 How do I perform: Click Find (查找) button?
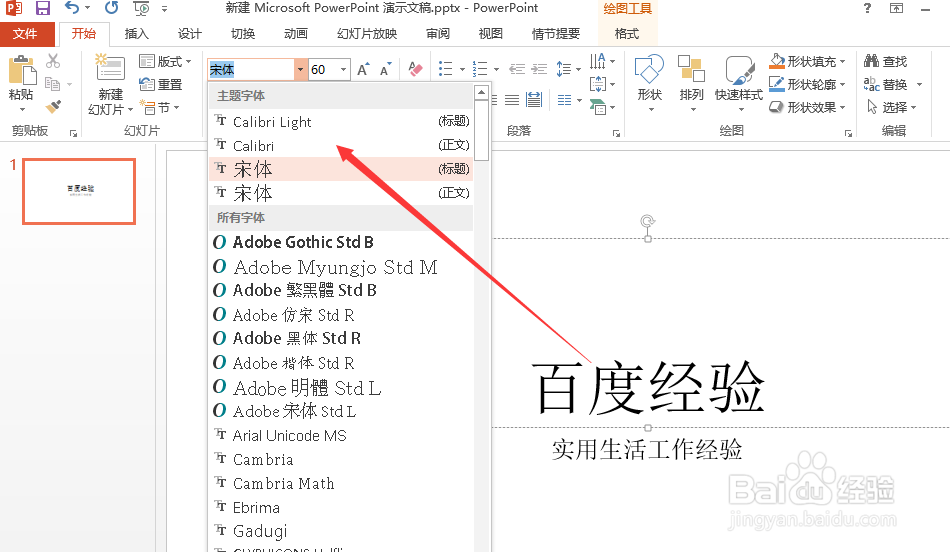[886, 61]
